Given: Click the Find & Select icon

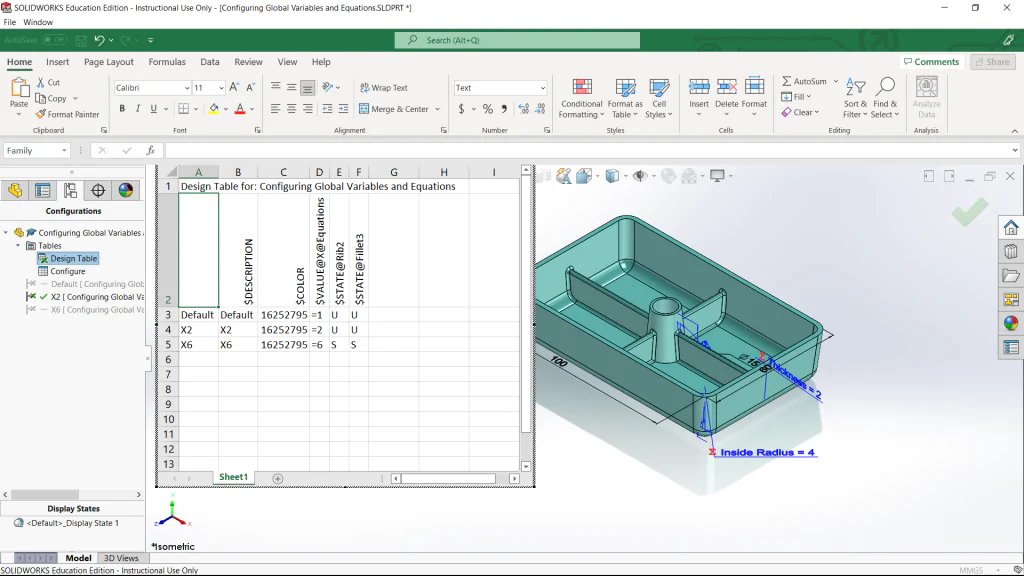Looking at the screenshot, I should click(886, 87).
